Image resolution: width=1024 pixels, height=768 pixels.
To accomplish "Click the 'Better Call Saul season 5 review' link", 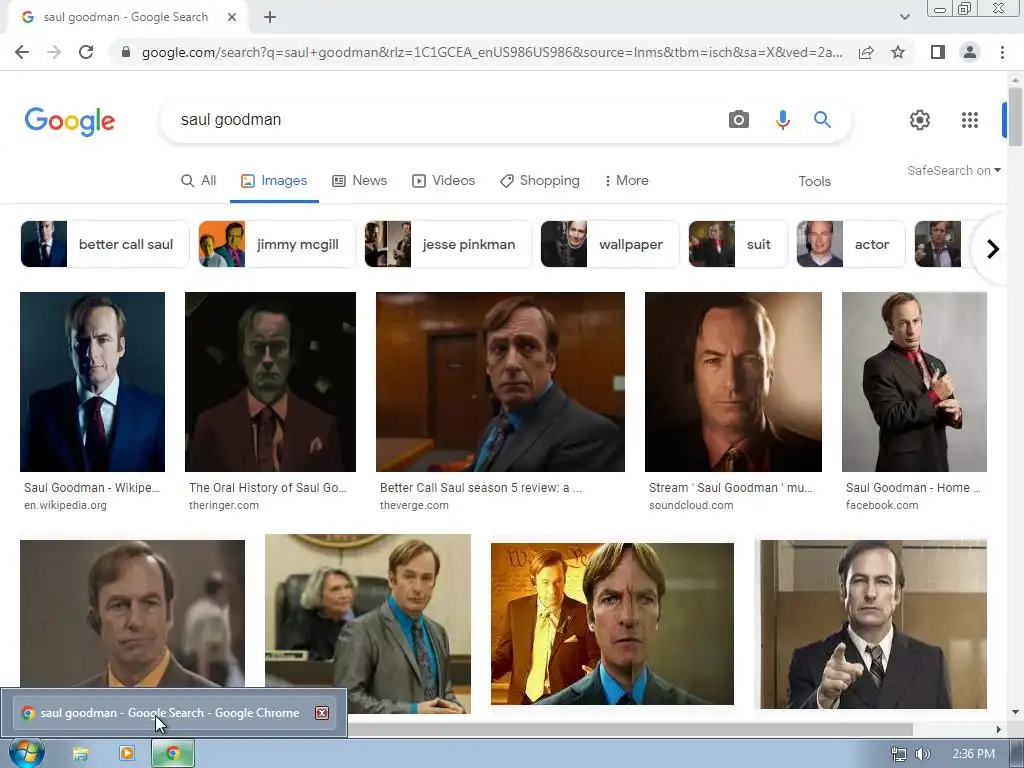I will point(481,488).
